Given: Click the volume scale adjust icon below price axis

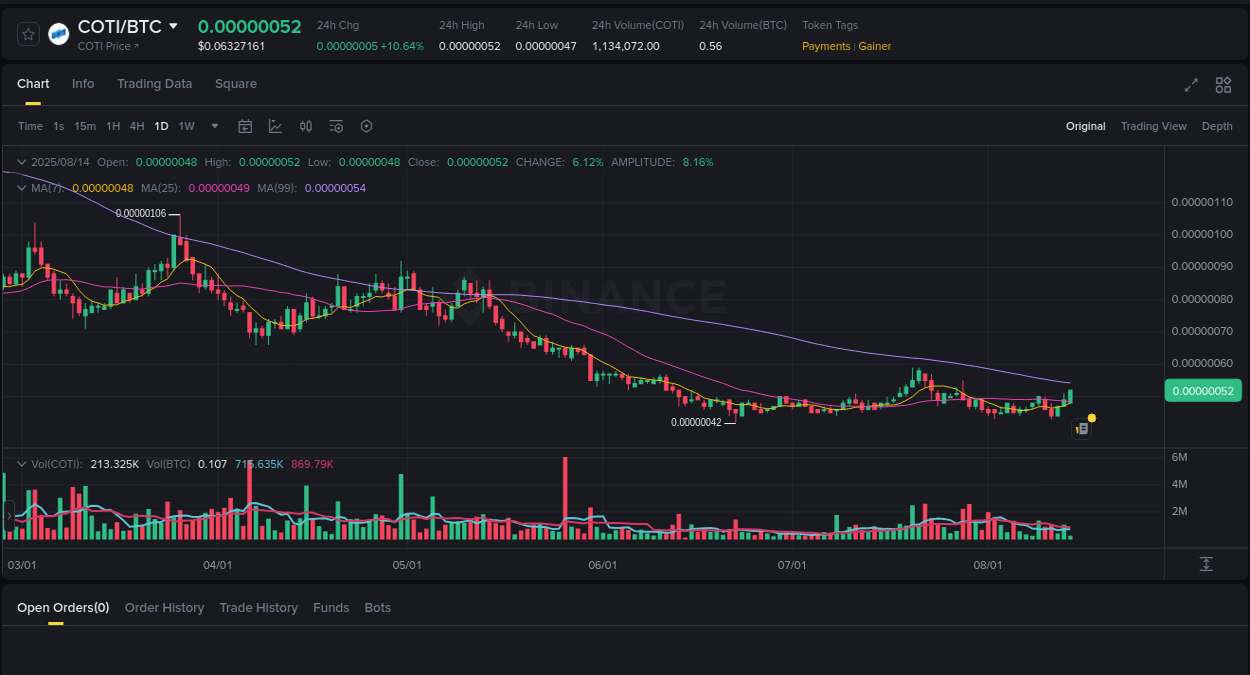Looking at the screenshot, I should 1206,564.
